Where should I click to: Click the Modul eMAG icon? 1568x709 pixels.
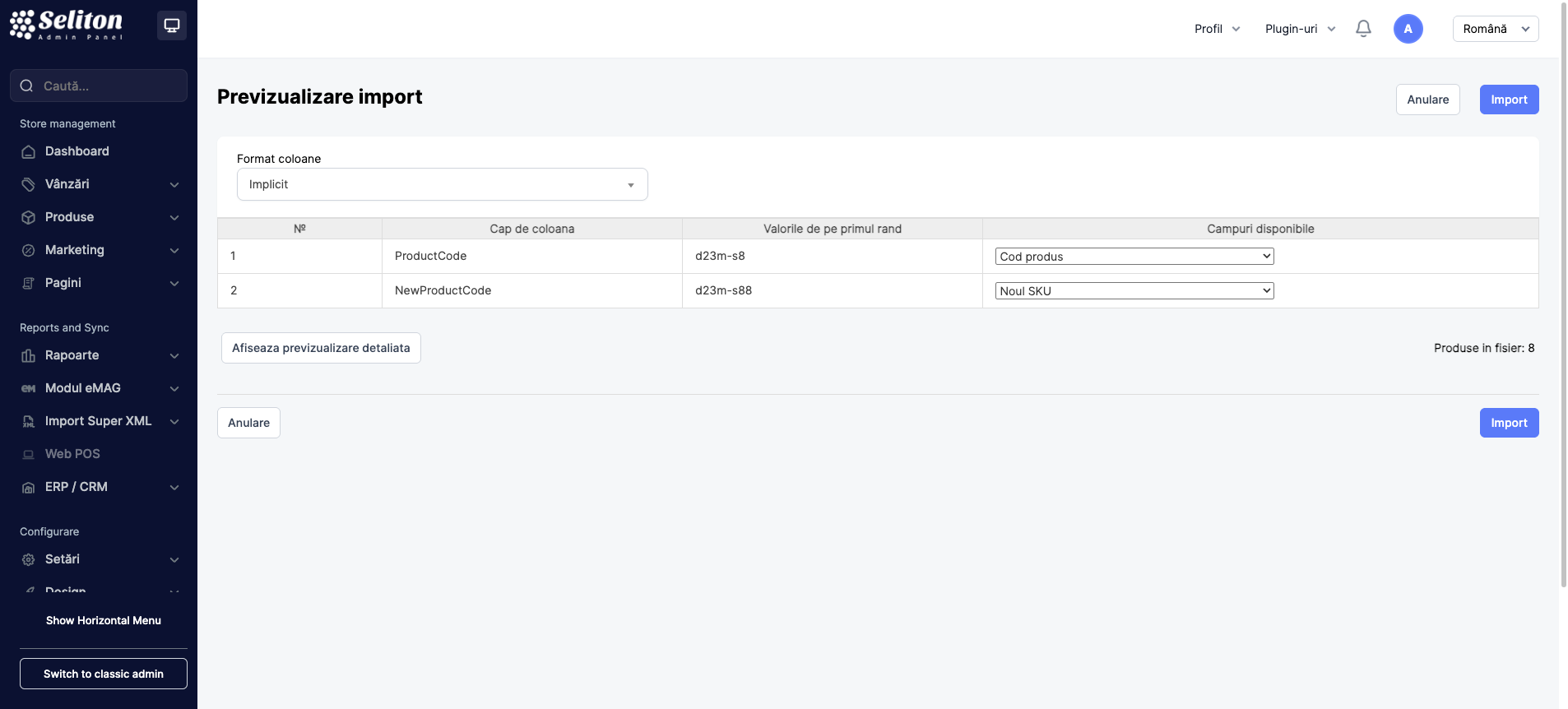coord(29,388)
